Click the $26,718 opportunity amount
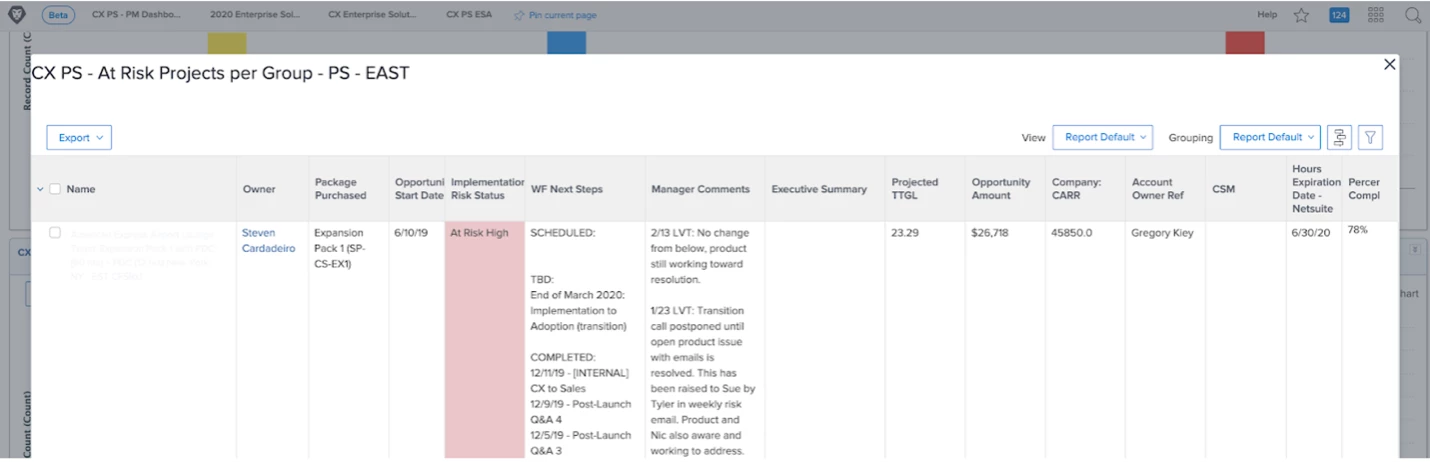 tap(991, 233)
